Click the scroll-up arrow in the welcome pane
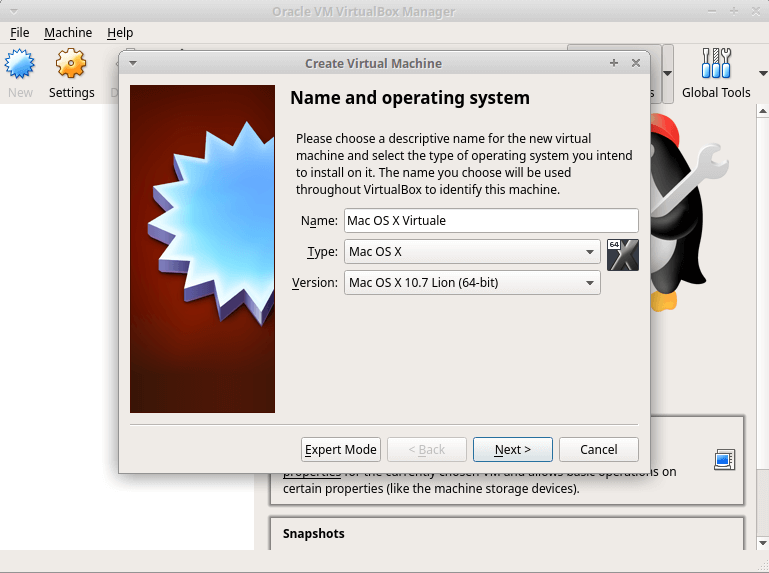769x573 pixels. pyautogui.click(x=763, y=111)
